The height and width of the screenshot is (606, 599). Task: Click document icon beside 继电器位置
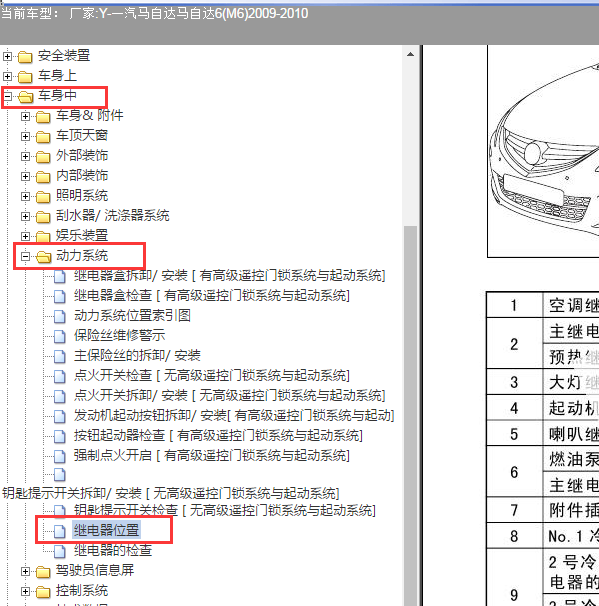click(60, 531)
